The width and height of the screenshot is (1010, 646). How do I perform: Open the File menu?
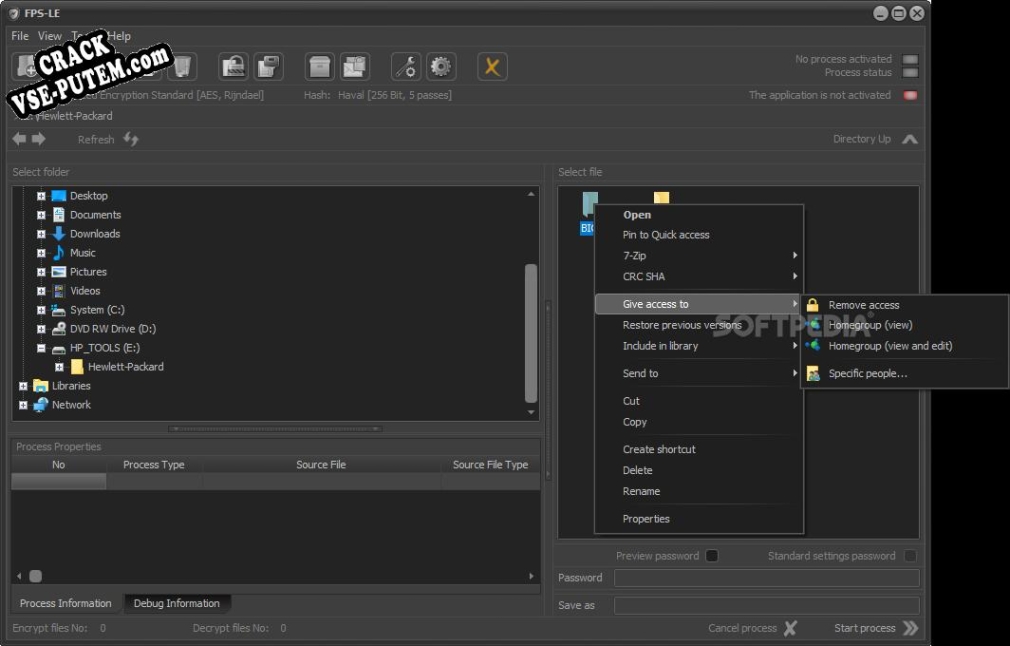tap(20, 36)
